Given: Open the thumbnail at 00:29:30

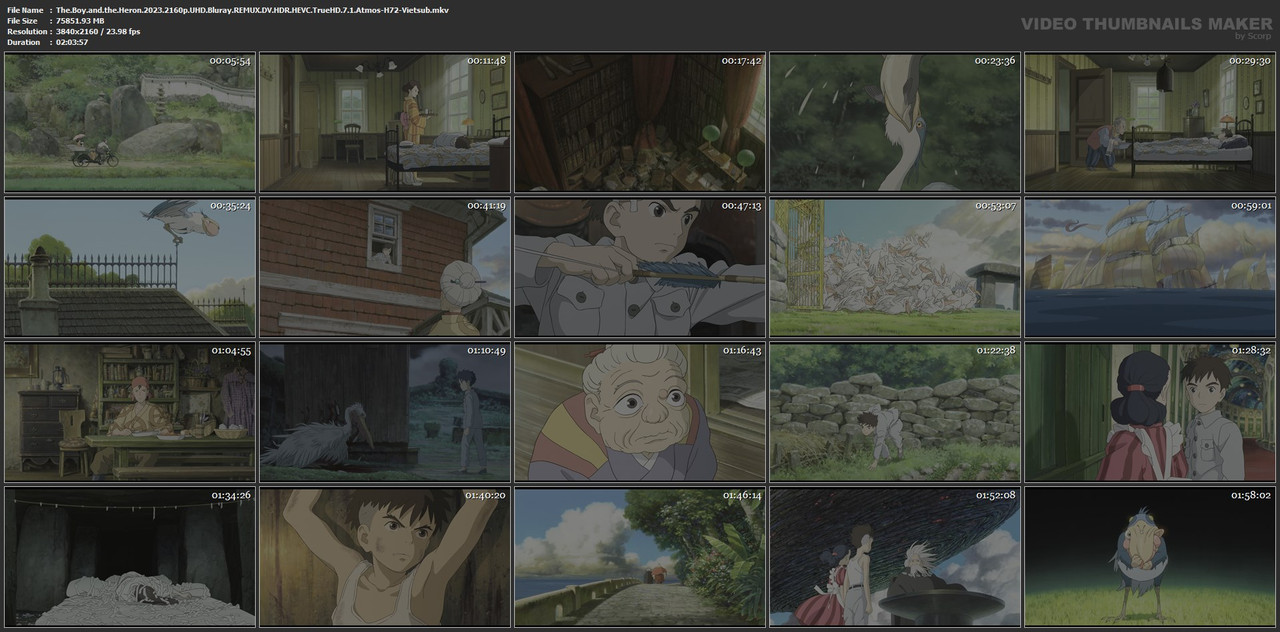Looking at the screenshot, I should 1150,123.
